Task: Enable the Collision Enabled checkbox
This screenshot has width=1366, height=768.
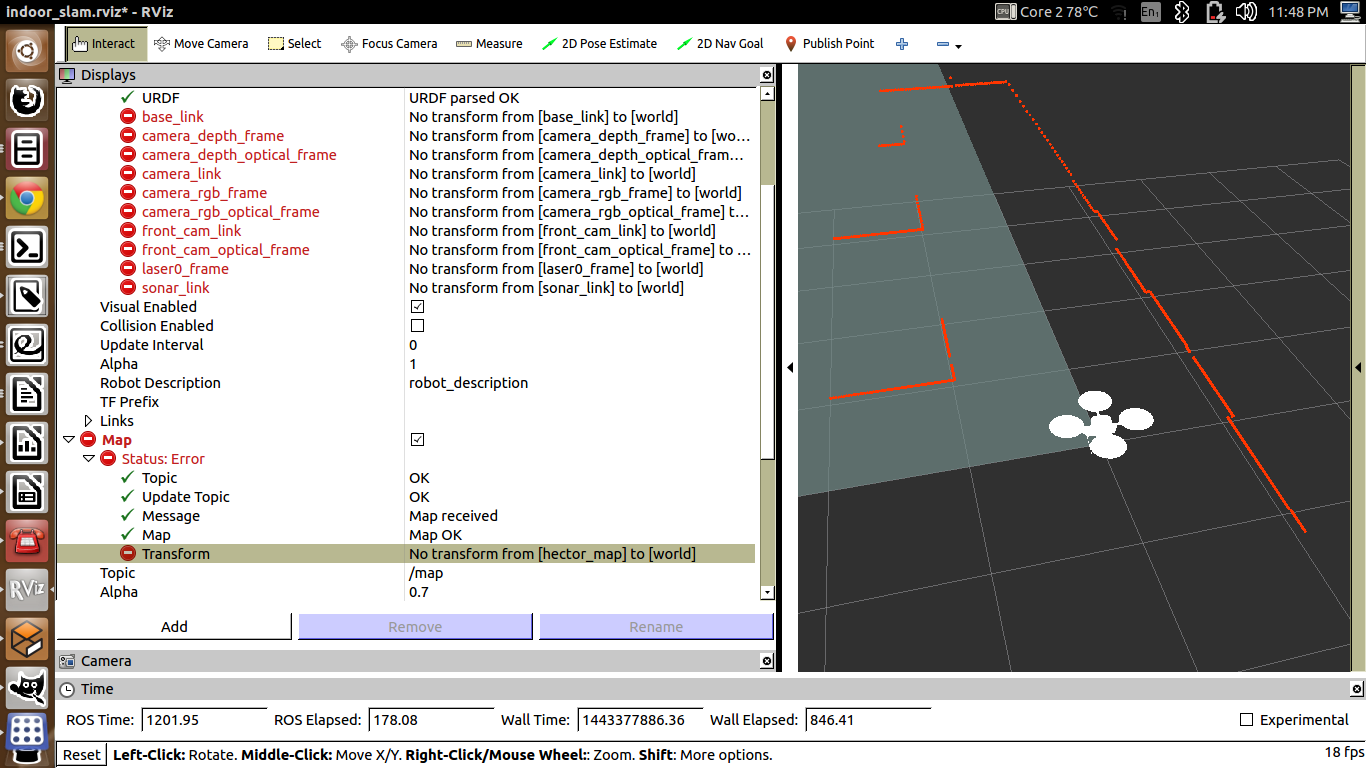Action: coord(417,326)
